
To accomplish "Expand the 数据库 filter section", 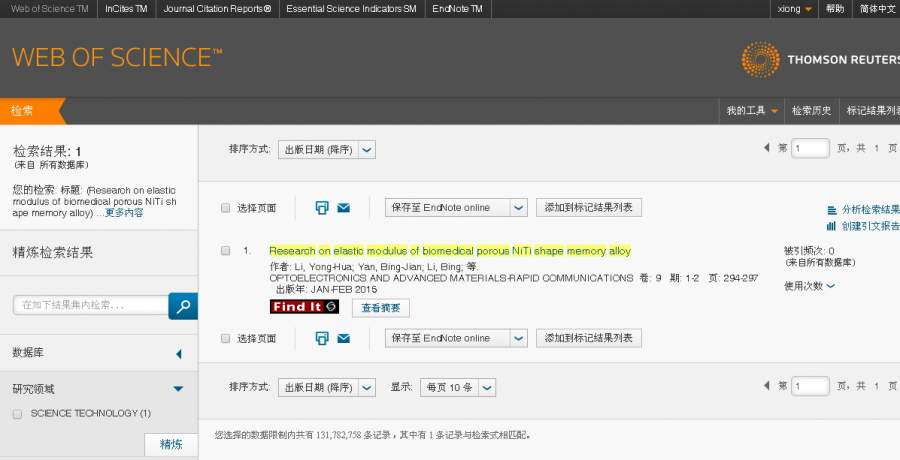I will (179, 354).
